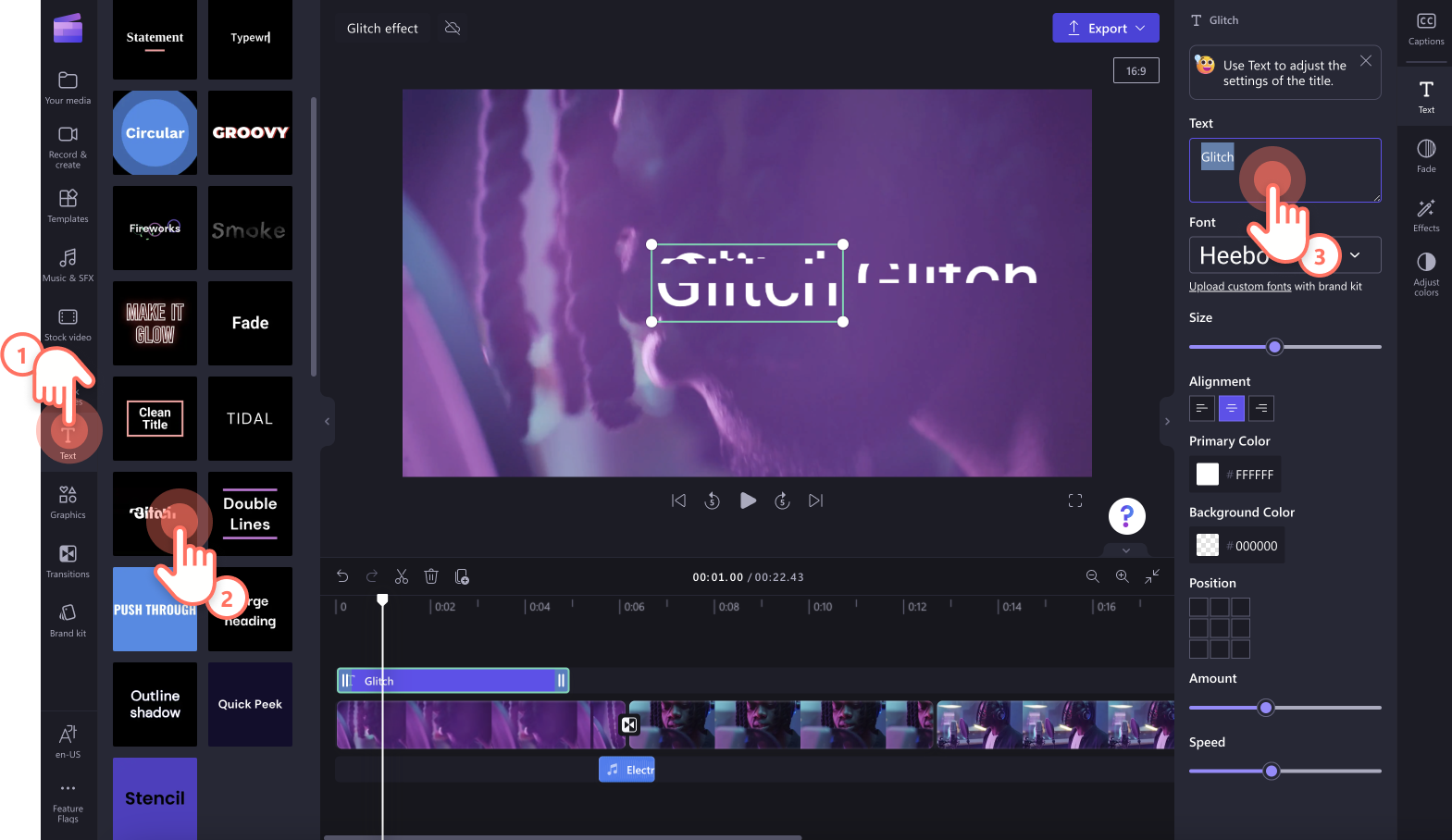Choose Circular title style
Viewport: 1452px width, 840px height.
click(x=155, y=132)
